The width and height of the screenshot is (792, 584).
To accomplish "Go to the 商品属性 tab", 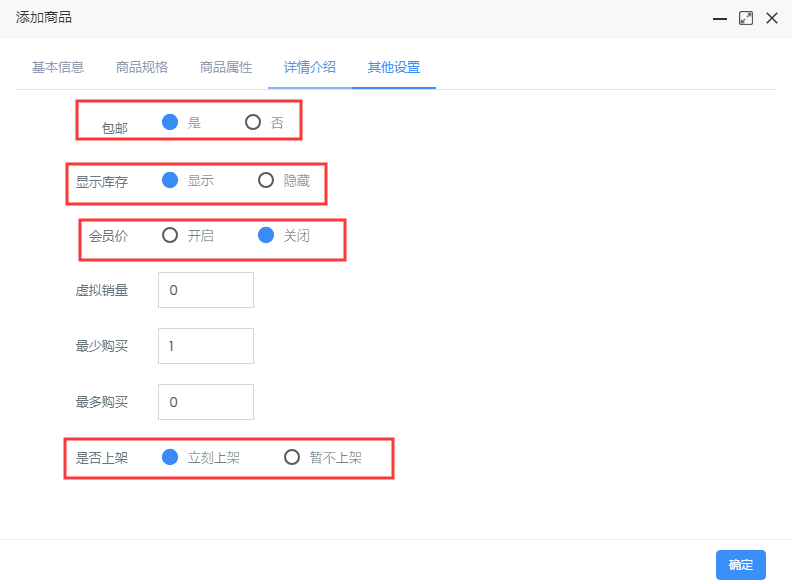I will click(x=226, y=68).
